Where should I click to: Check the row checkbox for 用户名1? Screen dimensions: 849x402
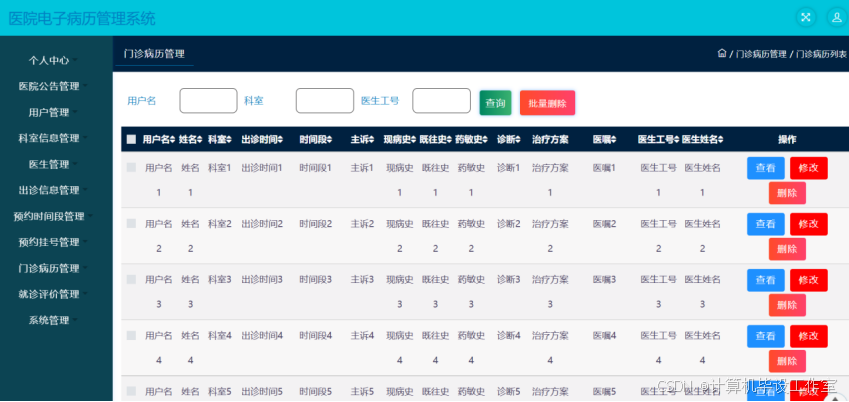(x=131, y=168)
